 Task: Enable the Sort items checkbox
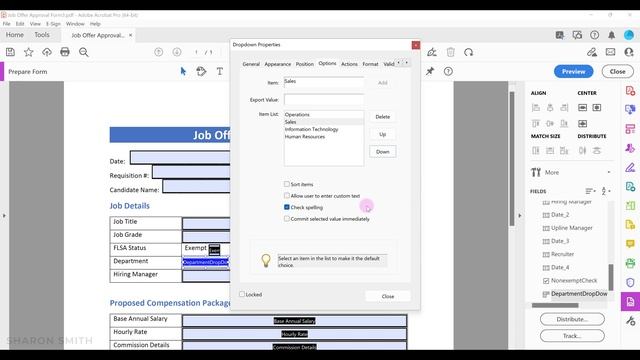pos(287,184)
